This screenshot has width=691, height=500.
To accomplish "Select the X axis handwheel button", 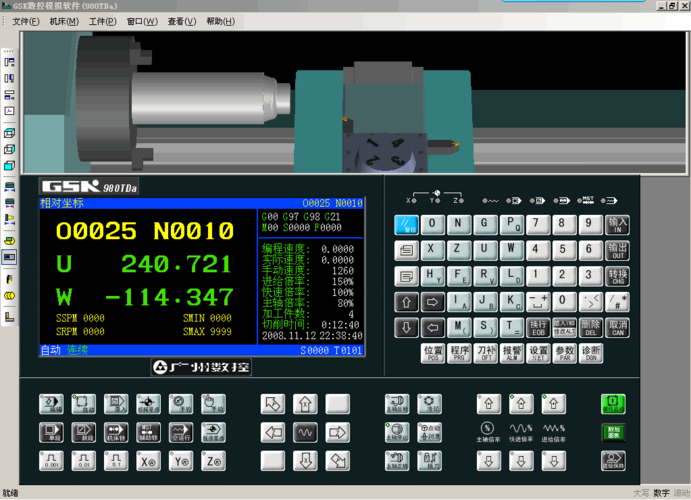I will pyautogui.click(x=149, y=461).
